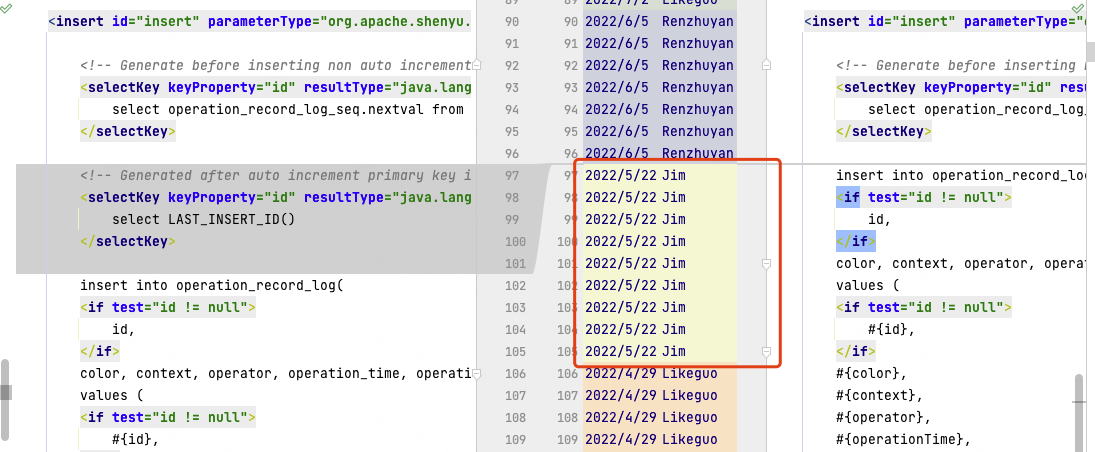The height and width of the screenshot is (452, 1095).
Task: Click right 'select operation_record_log' line
Action: coord(978,109)
